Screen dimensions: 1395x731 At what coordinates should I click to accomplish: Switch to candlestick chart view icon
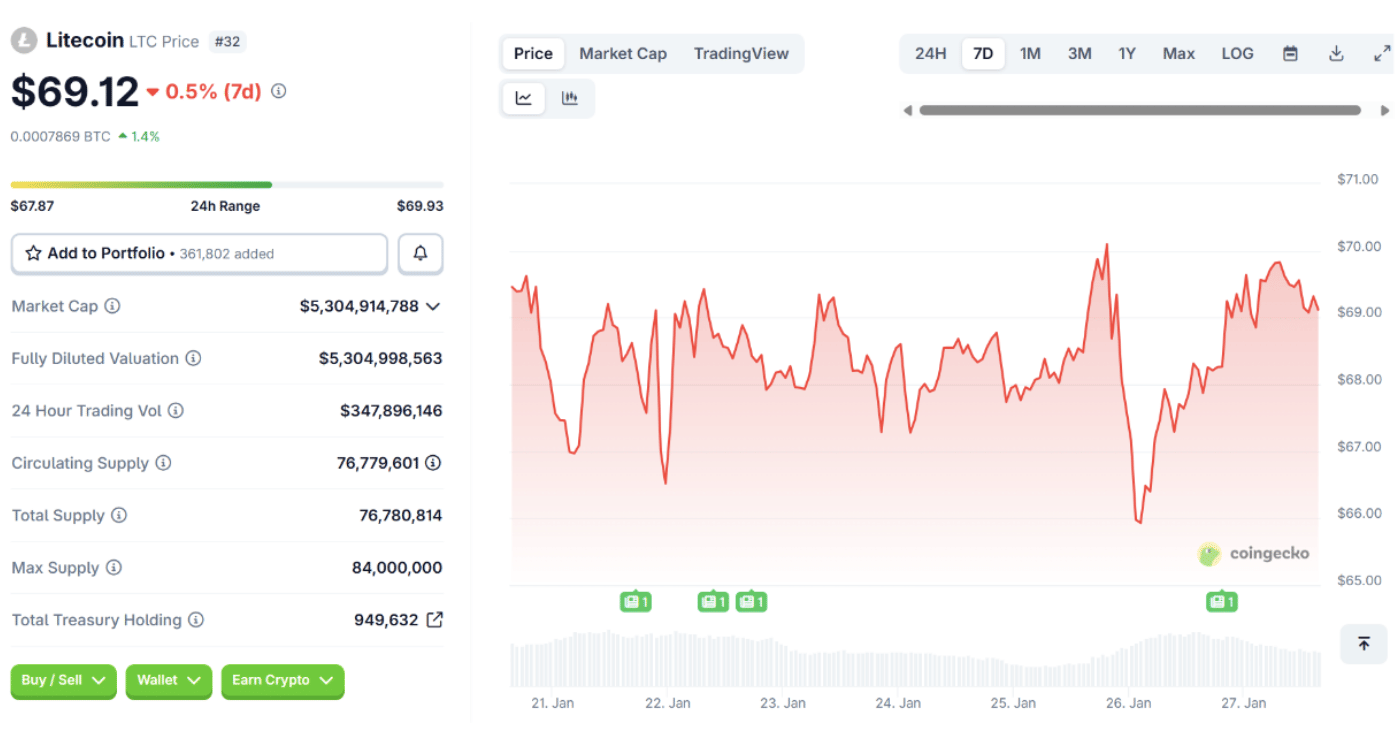570,98
